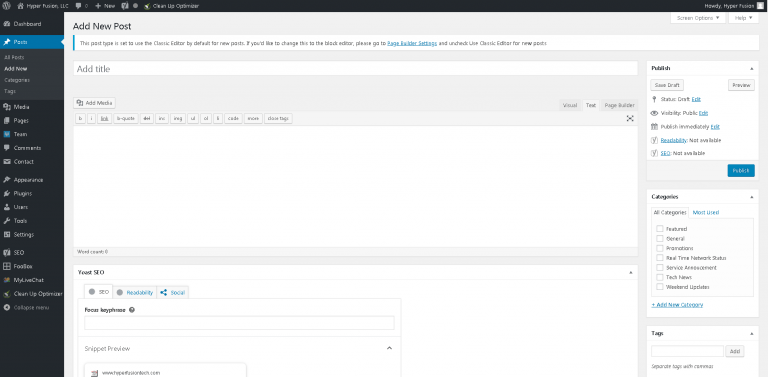Switch to the Visual editor tab
This screenshot has height=377, width=768.
coord(570,105)
